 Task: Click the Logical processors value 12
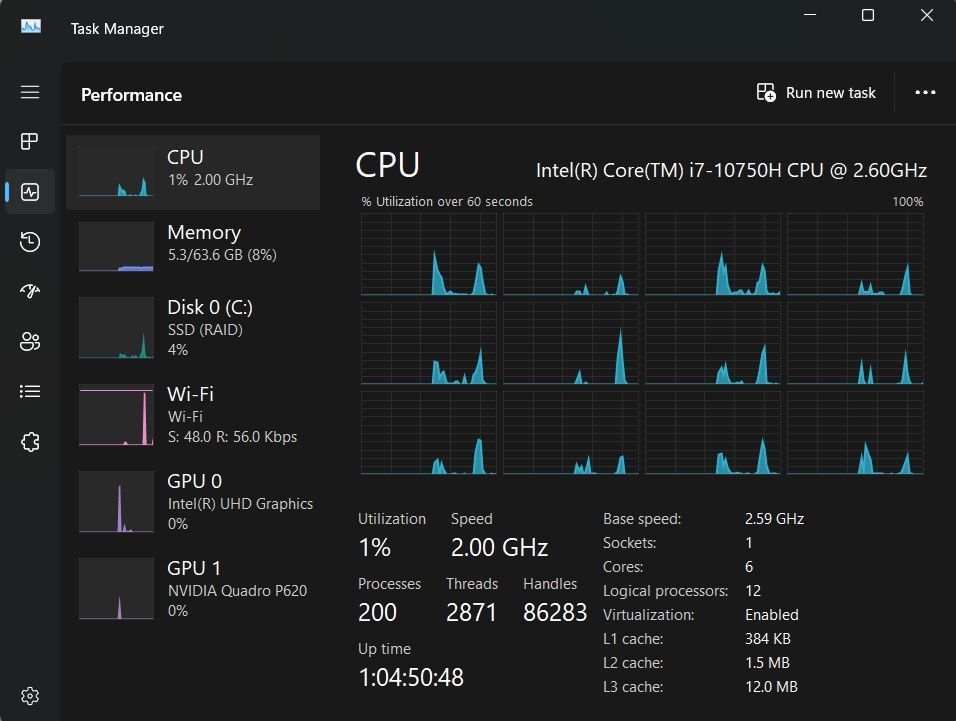(753, 591)
